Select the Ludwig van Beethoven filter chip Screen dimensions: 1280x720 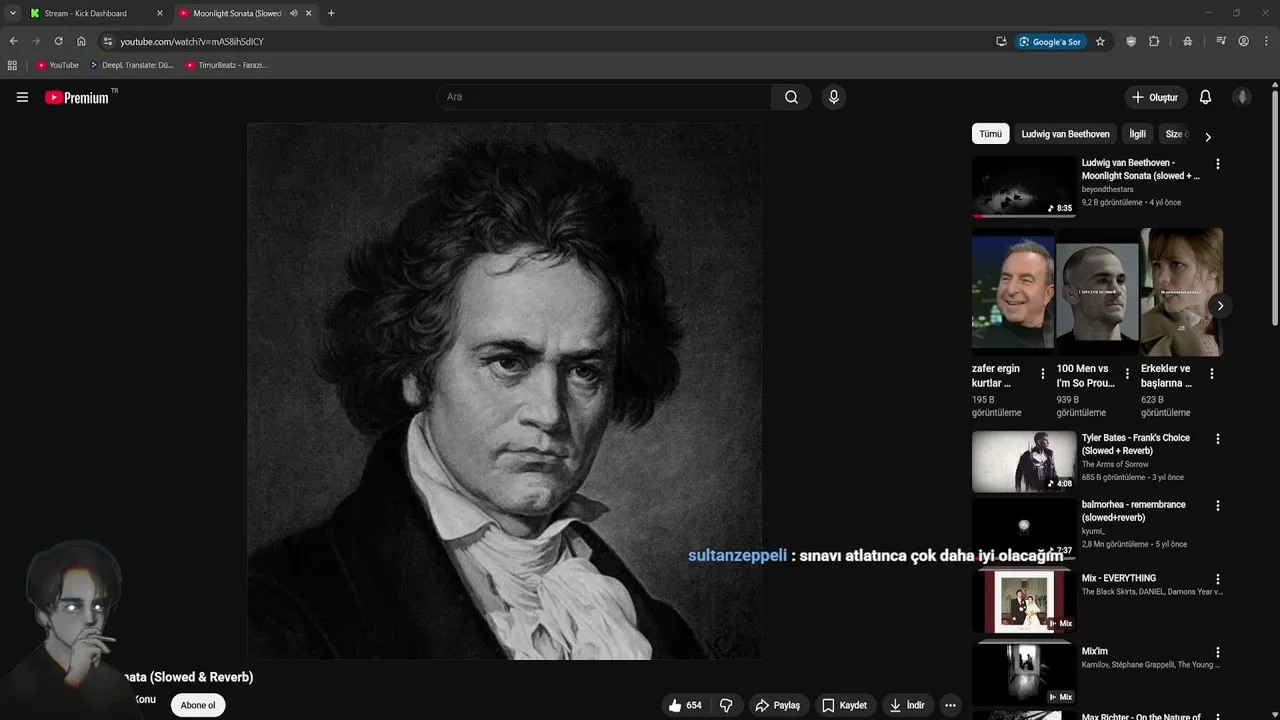pos(1065,134)
